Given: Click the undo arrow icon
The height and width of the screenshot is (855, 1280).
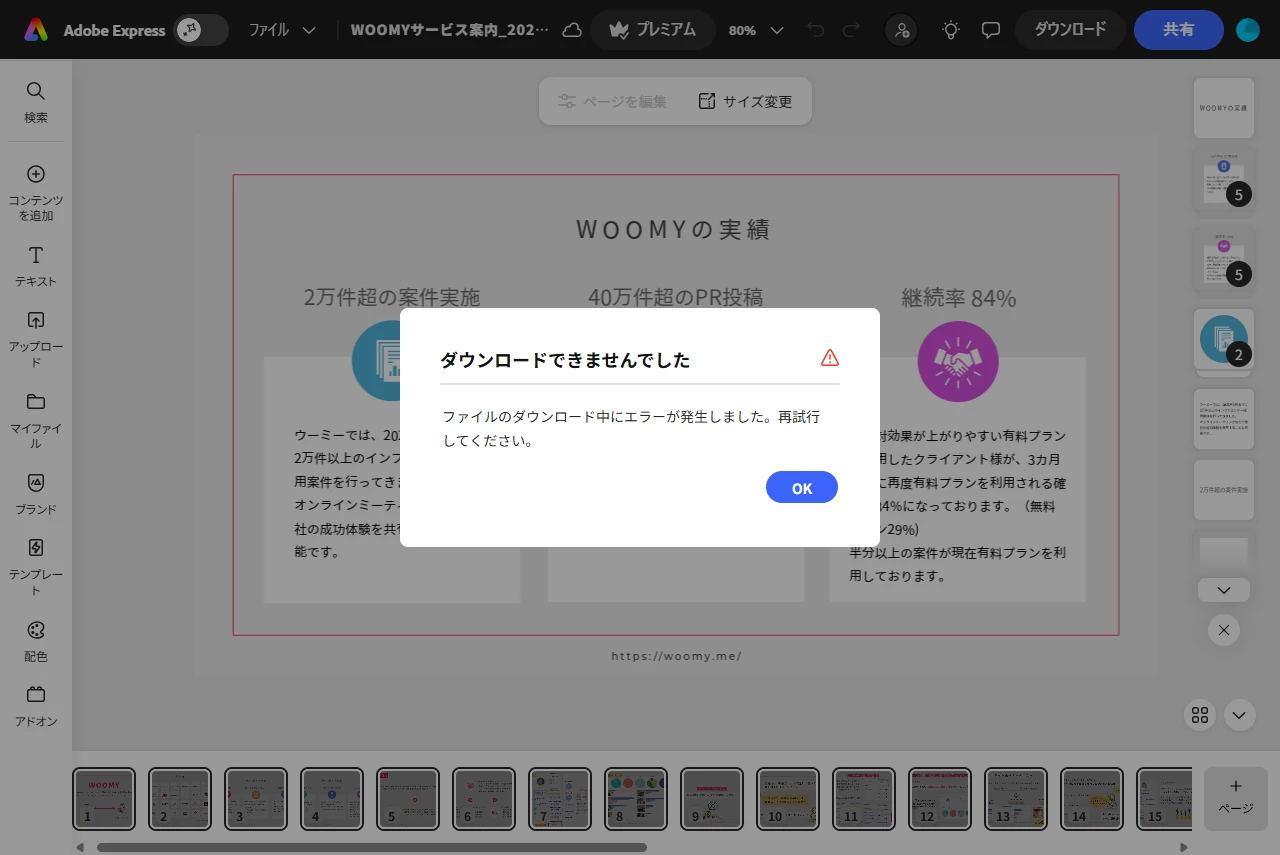Looking at the screenshot, I should click(x=816, y=30).
